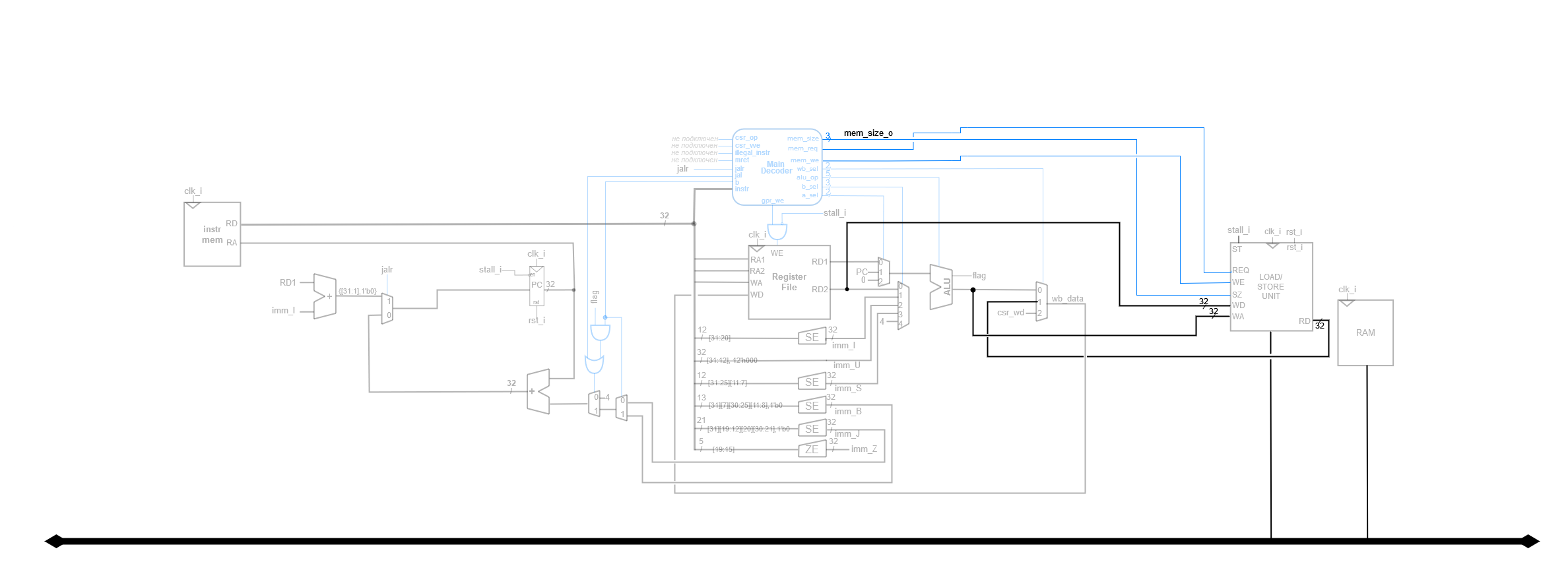Click the SE block for imm_I
Screen dimensions: 1568x570
pos(812,337)
